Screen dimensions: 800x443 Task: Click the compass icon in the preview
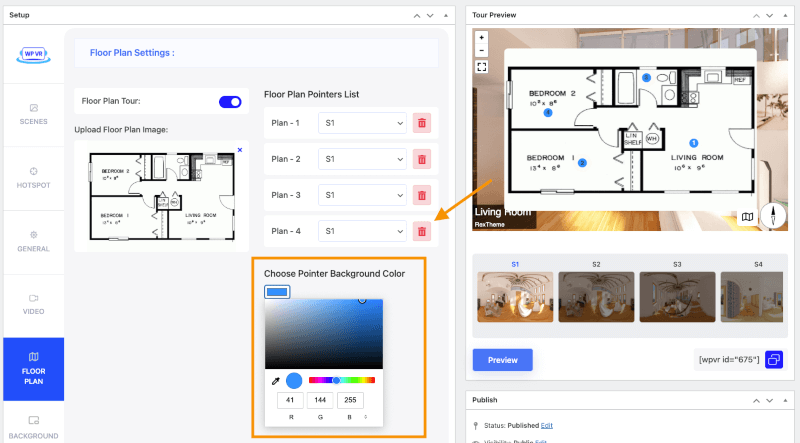pos(773,215)
